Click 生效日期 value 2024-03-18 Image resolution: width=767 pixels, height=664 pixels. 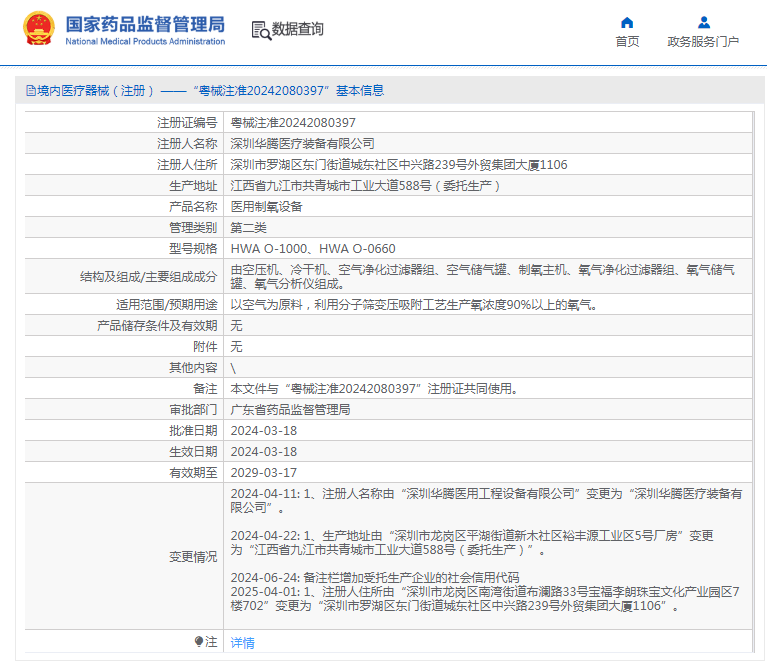[264, 452]
